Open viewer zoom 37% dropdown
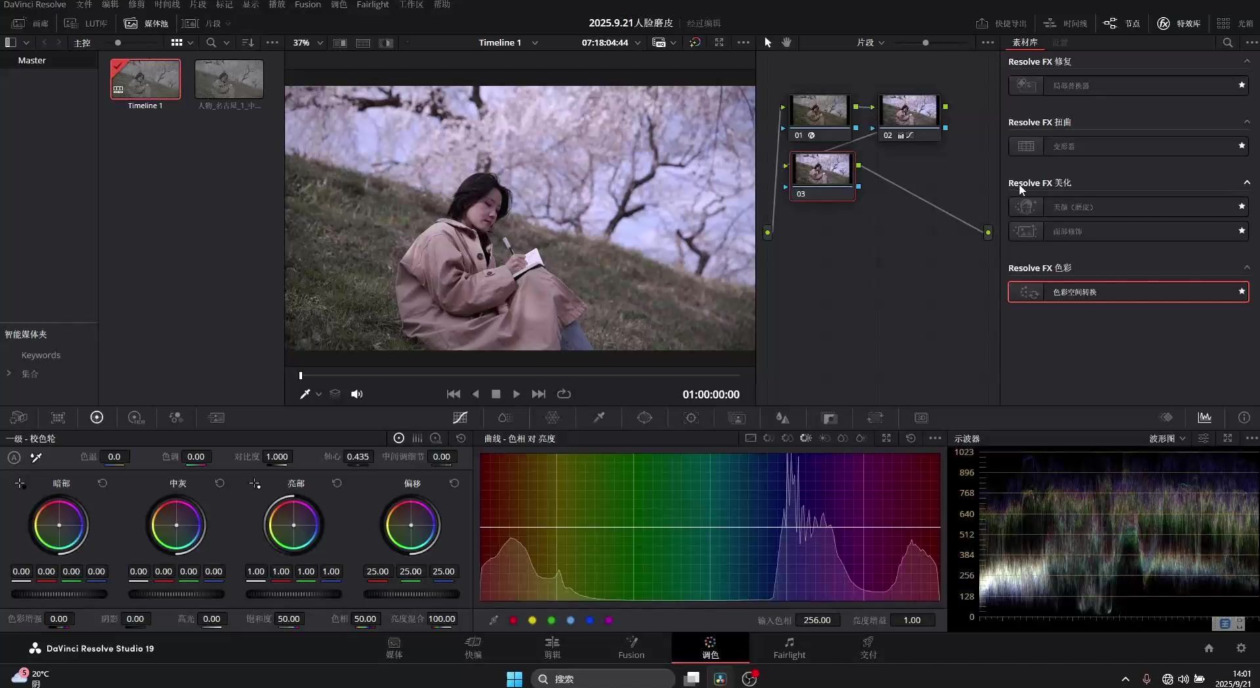This screenshot has height=688, width=1260. [x=307, y=43]
